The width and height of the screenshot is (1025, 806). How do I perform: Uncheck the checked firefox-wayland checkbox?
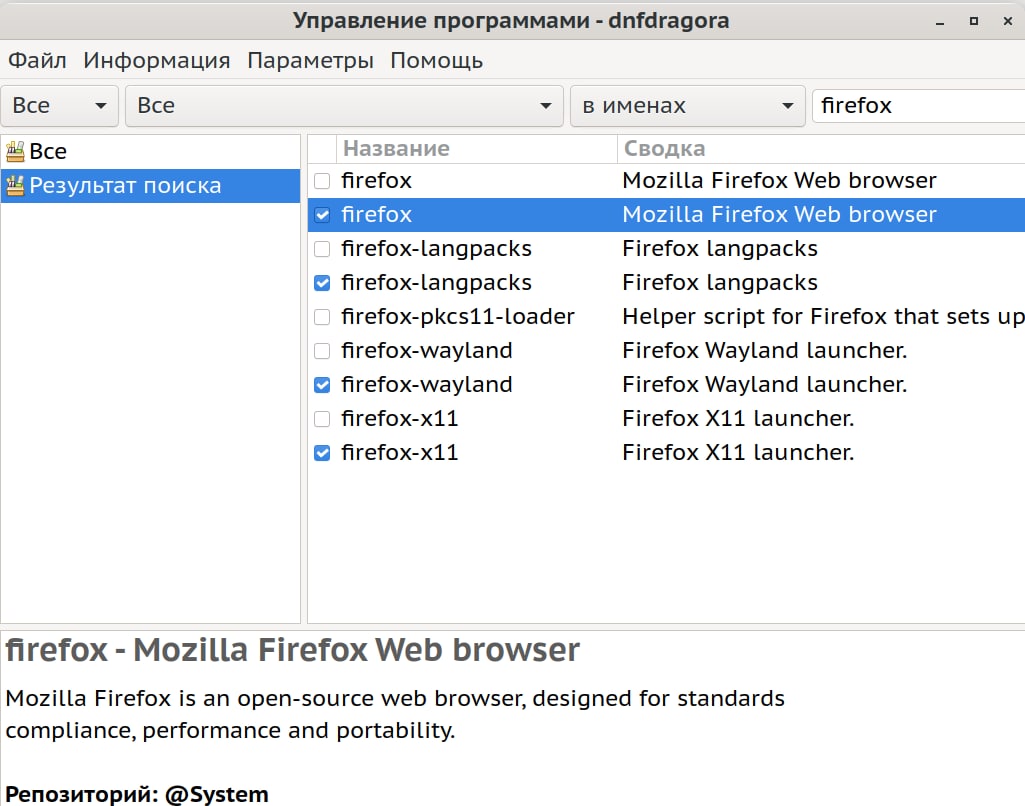[x=322, y=385]
